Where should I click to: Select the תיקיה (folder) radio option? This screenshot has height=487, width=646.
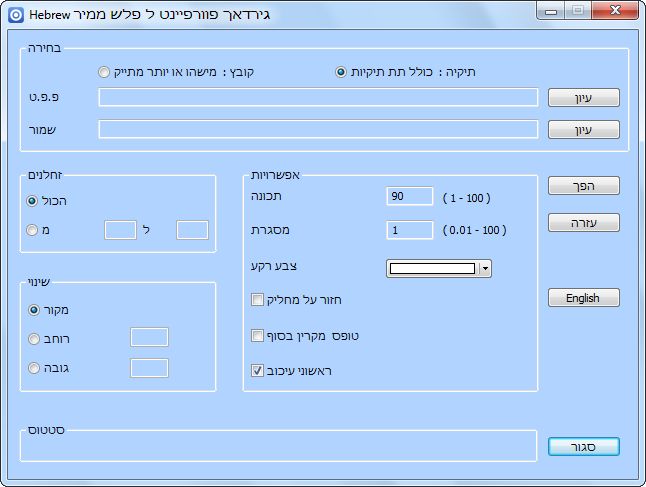click(341, 72)
